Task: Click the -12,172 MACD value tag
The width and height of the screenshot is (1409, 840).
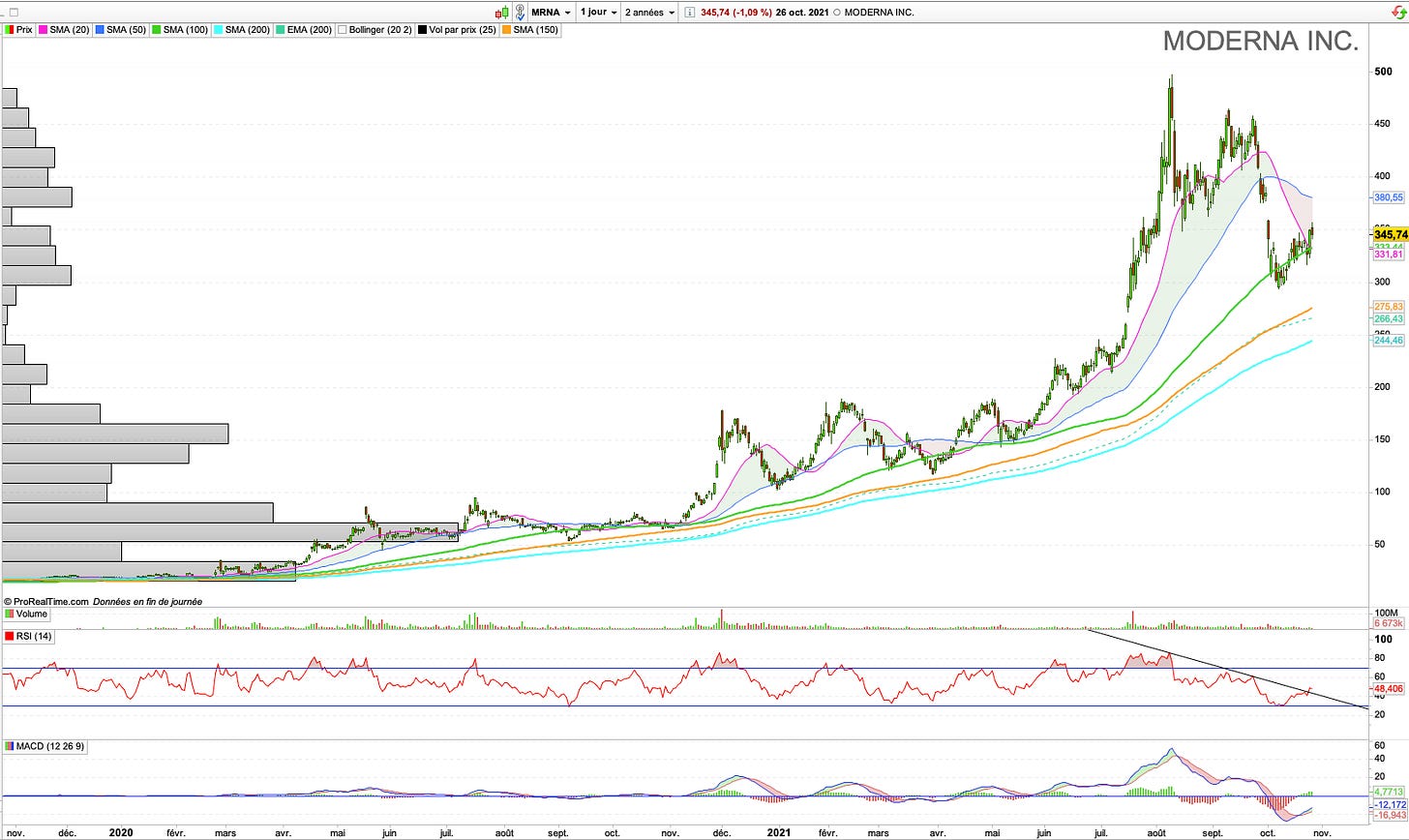Action: 1389,804
